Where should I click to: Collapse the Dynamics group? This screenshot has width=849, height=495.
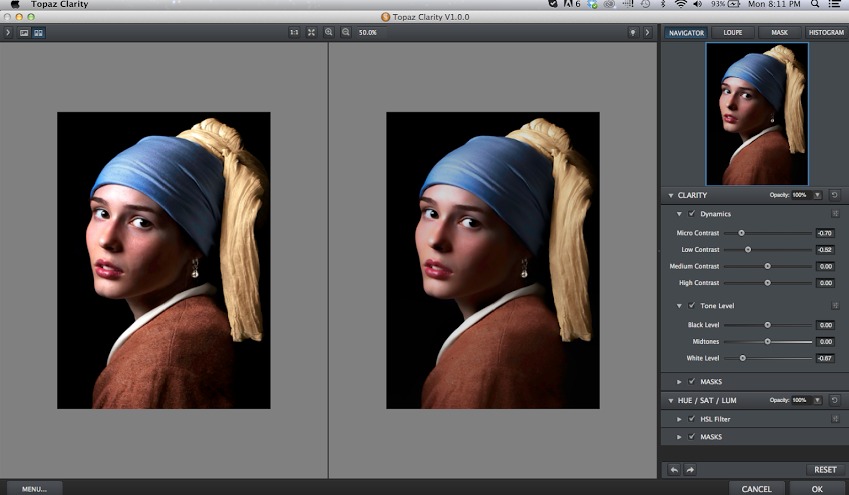click(x=679, y=214)
